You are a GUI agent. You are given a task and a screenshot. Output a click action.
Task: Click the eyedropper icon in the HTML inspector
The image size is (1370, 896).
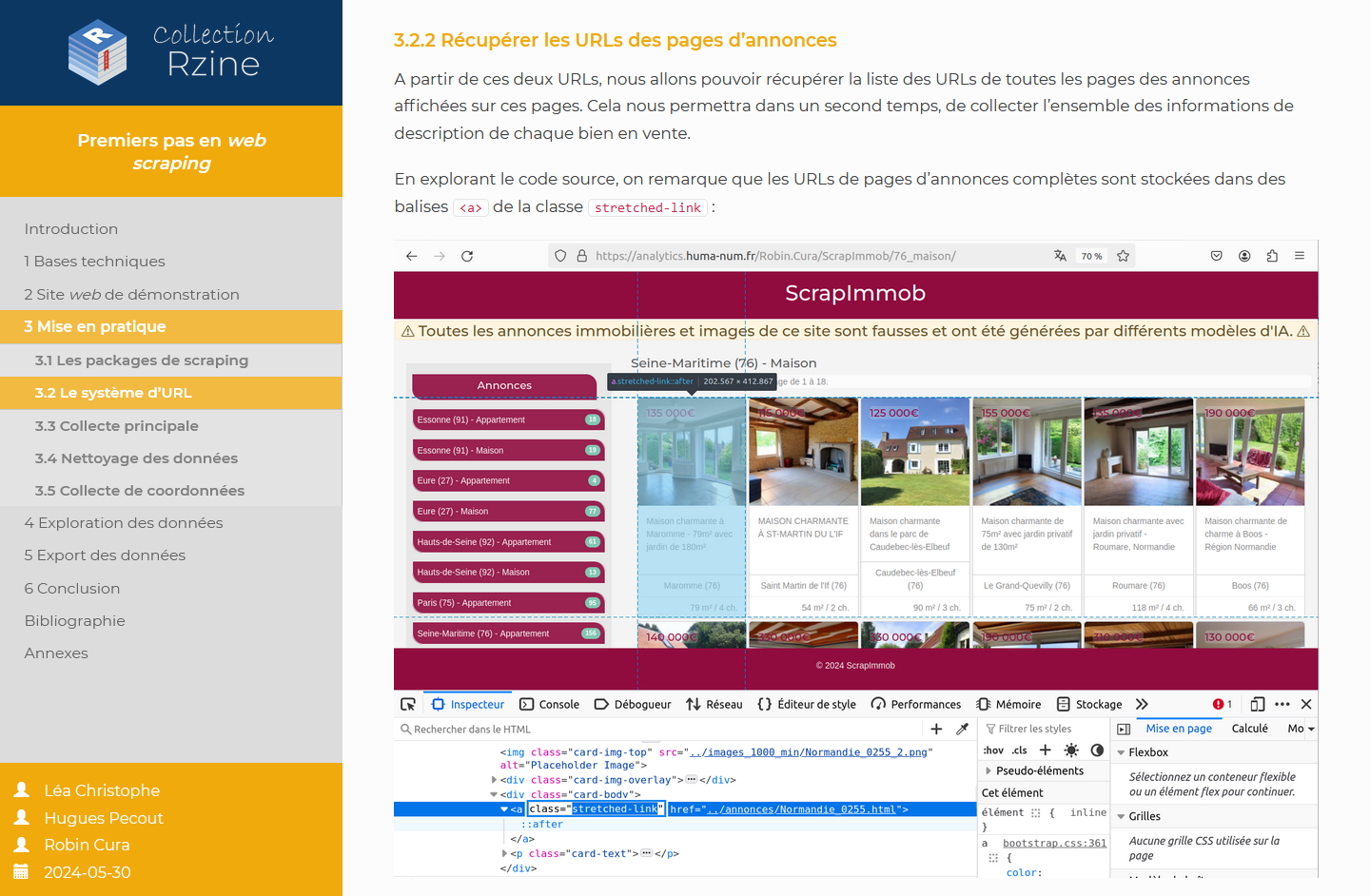point(962,729)
